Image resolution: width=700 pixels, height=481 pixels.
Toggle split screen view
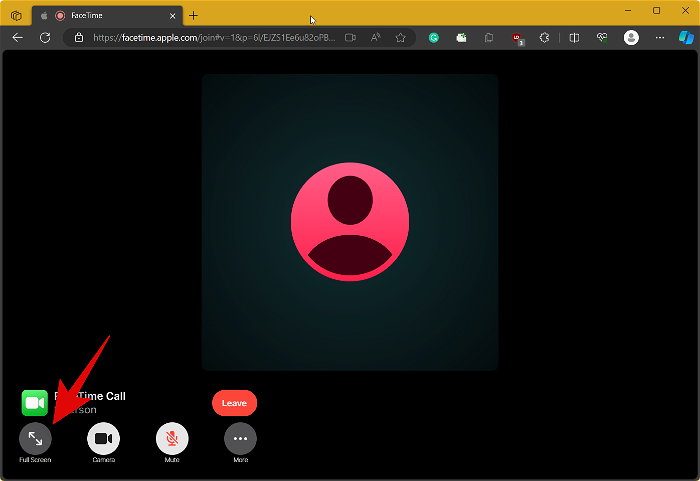point(575,38)
